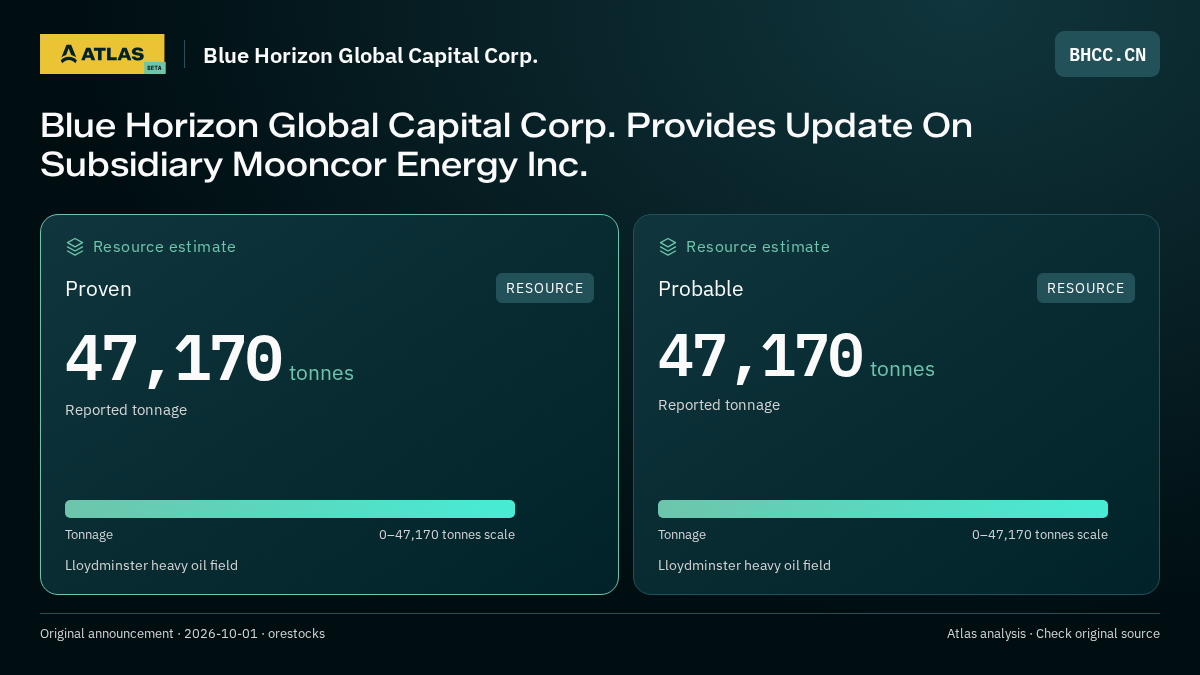Click the RESOURCE tag in the Proven card
Viewport: 1200px width, 675px height.
click(x=545, y=288)
